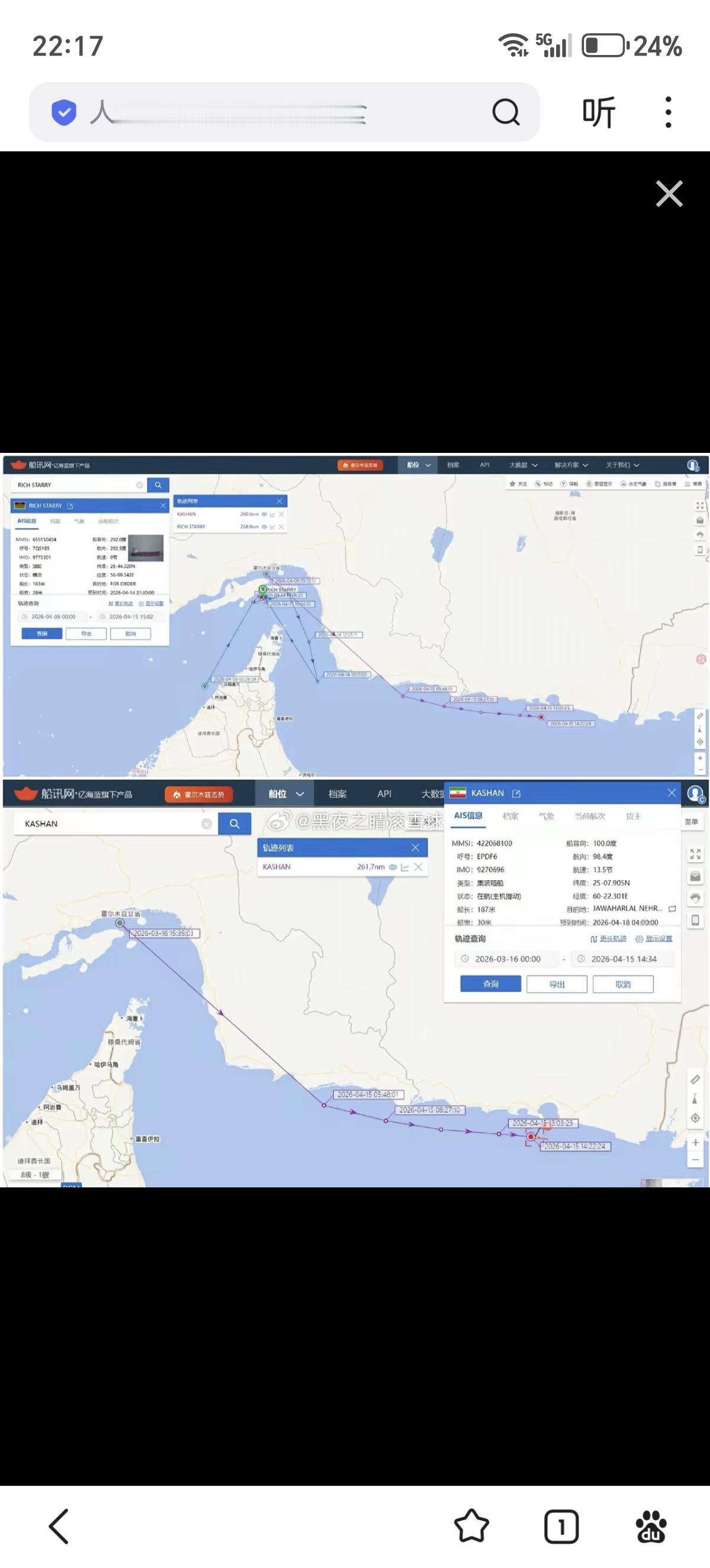This screenshot has width=710, height=1568.
Task: Close the 轨迹列表 panel on the KASHAN map
Action: [x=415, y=847]
